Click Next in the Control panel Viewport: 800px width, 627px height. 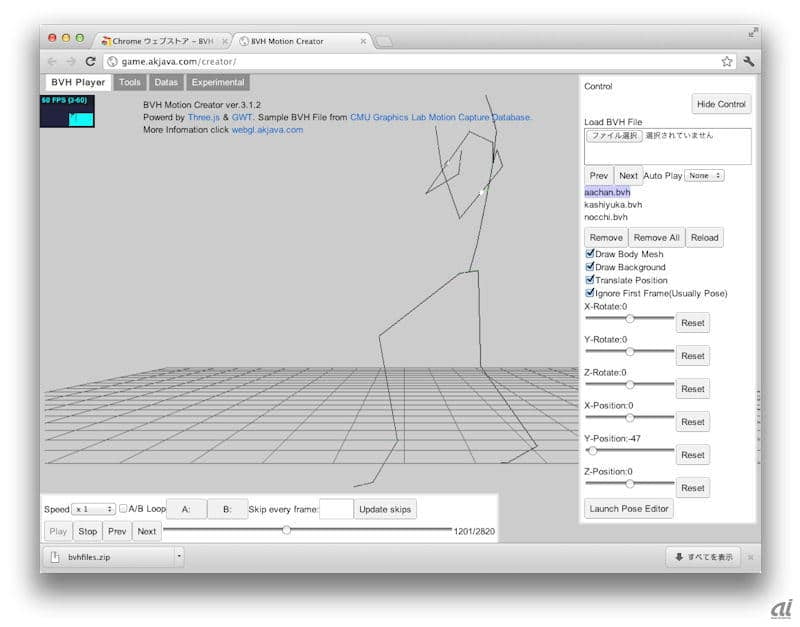[x=628, y=175]
